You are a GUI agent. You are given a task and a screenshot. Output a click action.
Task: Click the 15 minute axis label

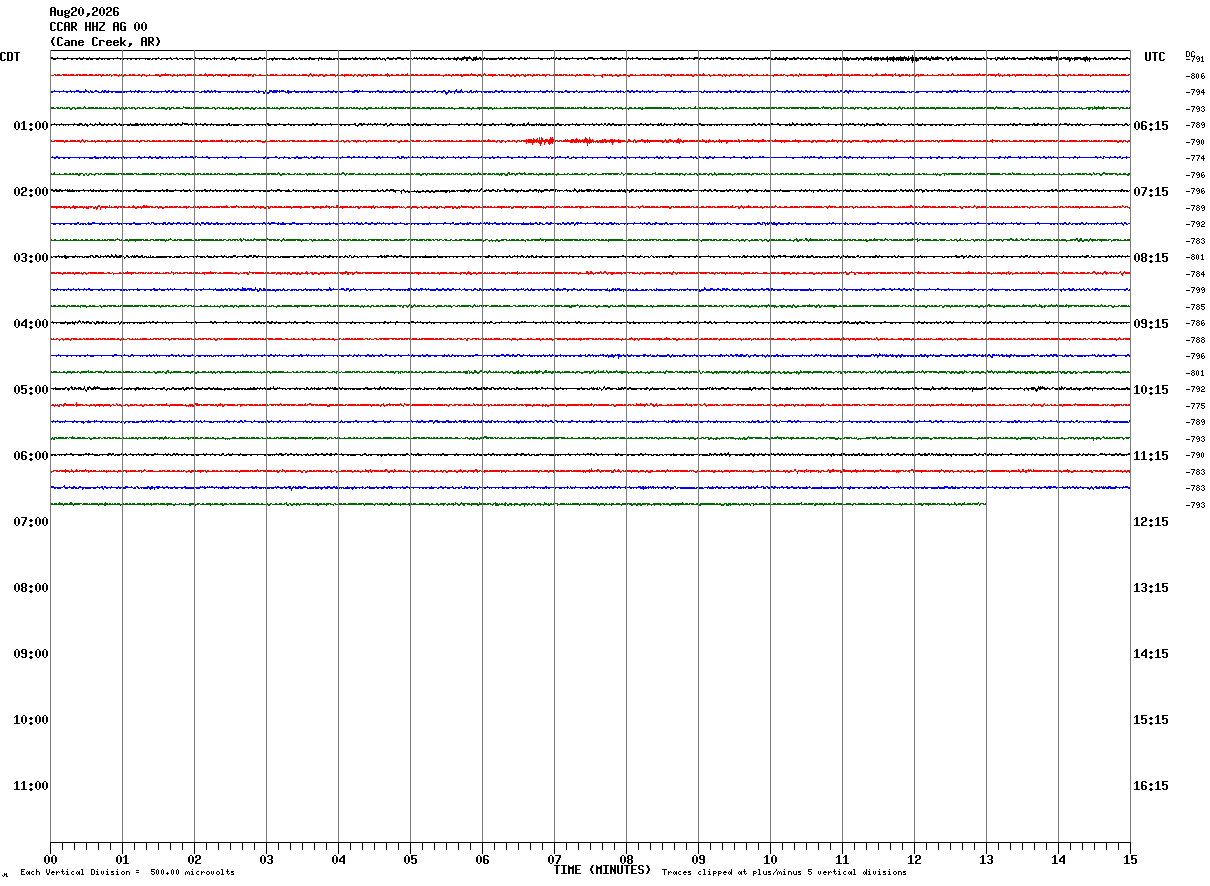(x=1130, y=860)
